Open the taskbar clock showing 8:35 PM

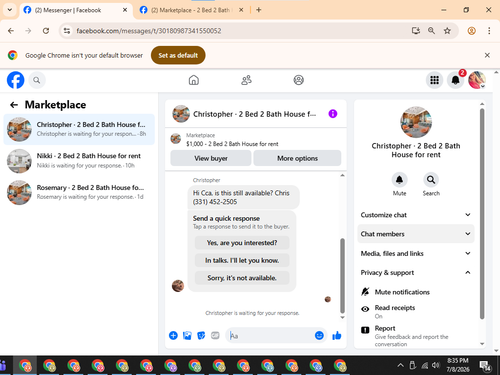click(x=458, y=365)
